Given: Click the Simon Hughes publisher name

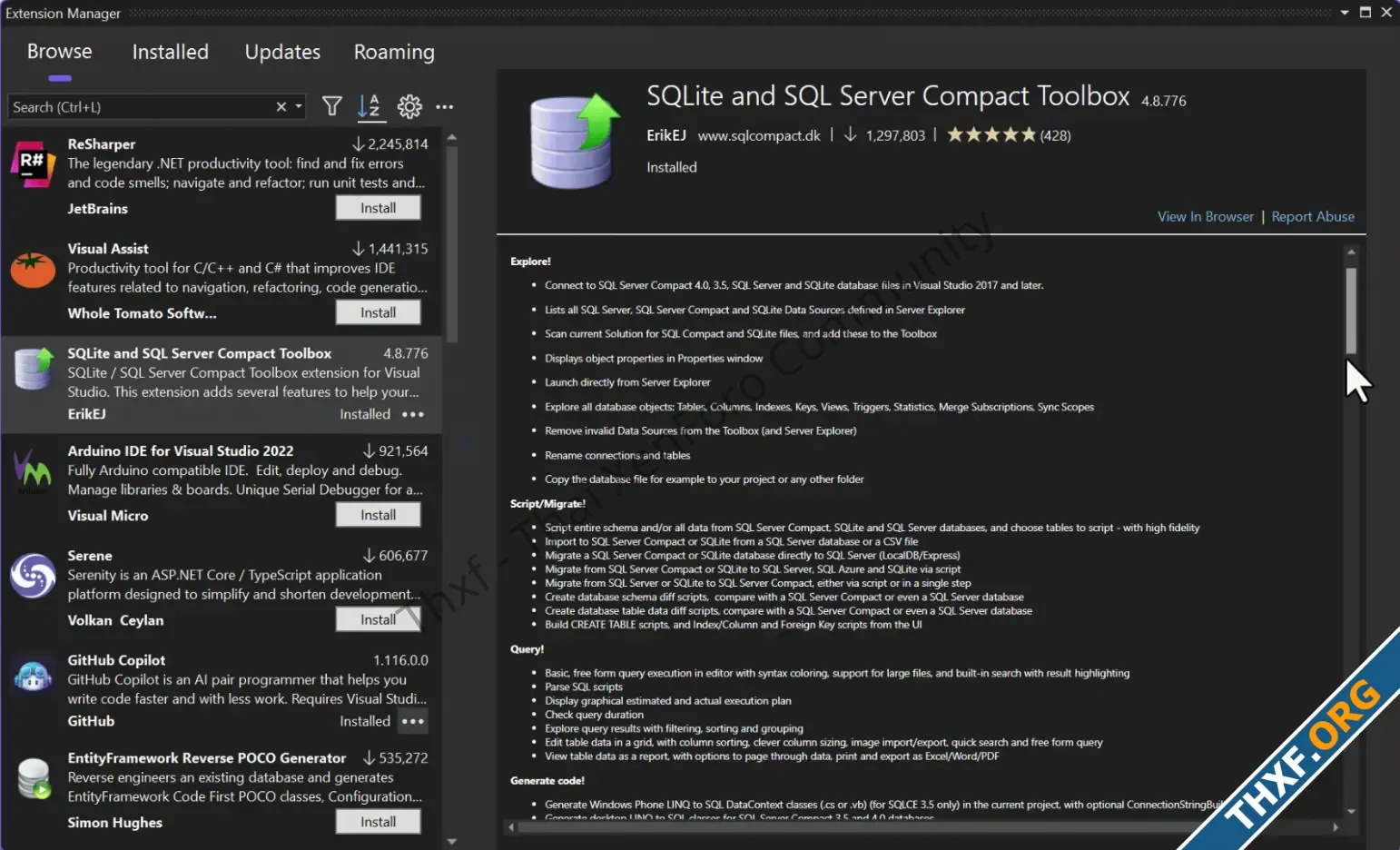Looking at the screenshot, I should pos(114,822).
